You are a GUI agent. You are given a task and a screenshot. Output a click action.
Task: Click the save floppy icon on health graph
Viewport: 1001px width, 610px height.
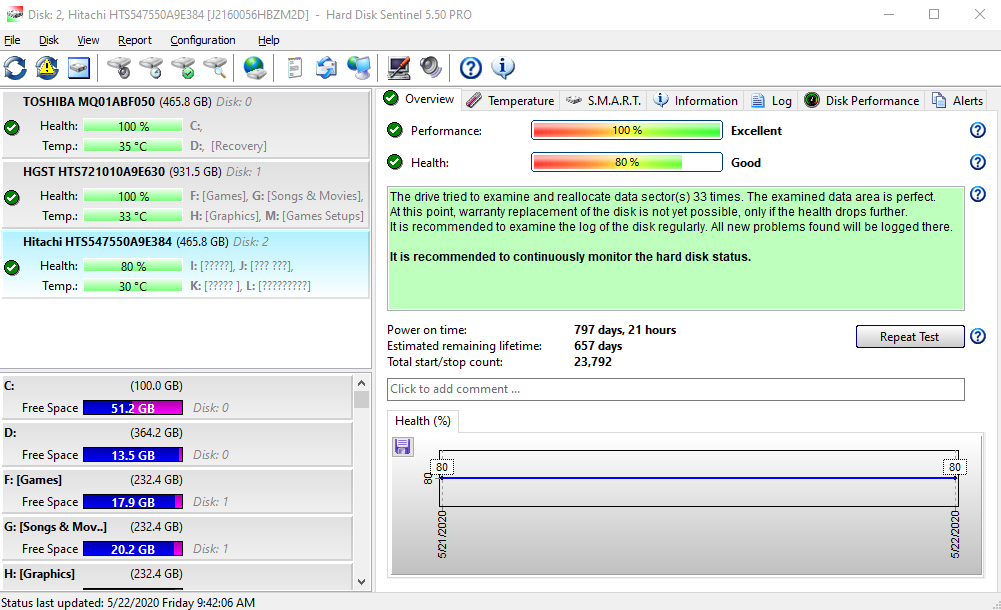coord(403,446)
